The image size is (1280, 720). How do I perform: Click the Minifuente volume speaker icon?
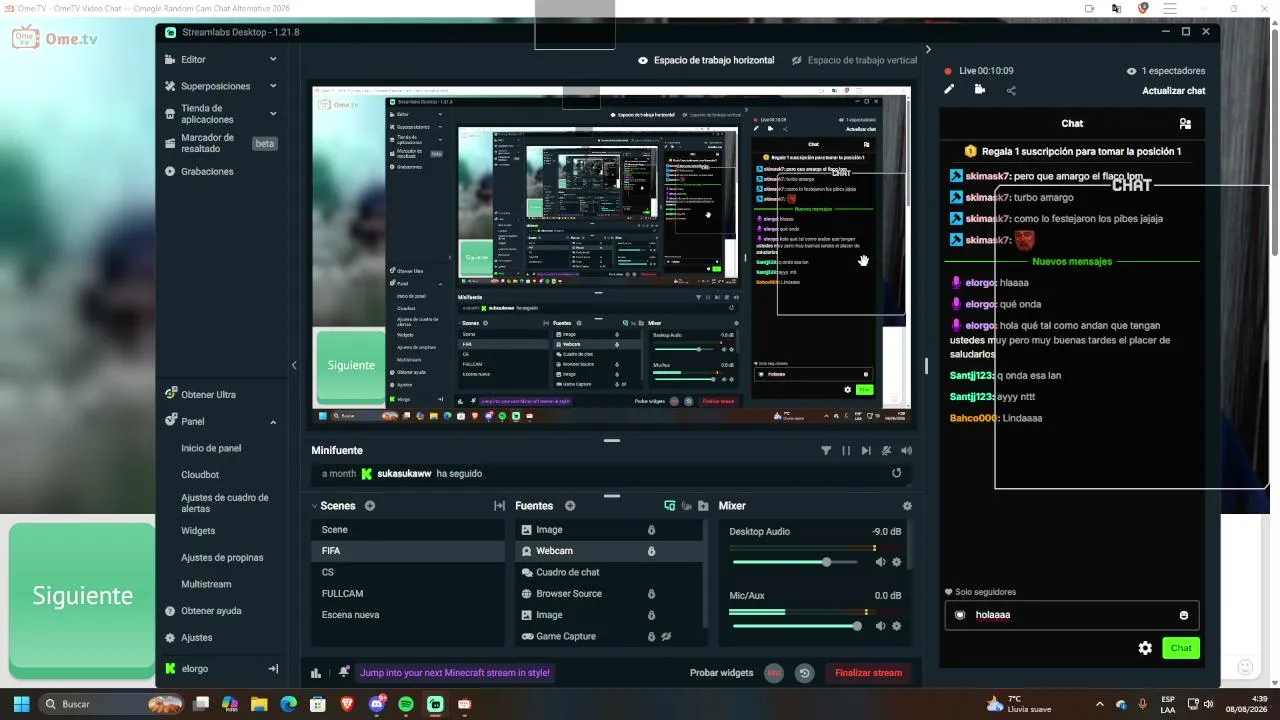[906, 451]
